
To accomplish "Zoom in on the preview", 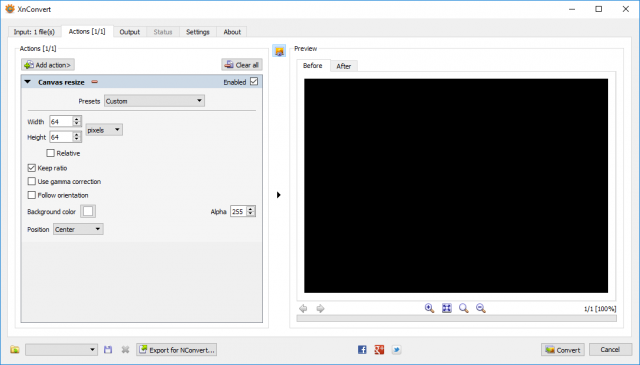I will click(x=429, y=308).
